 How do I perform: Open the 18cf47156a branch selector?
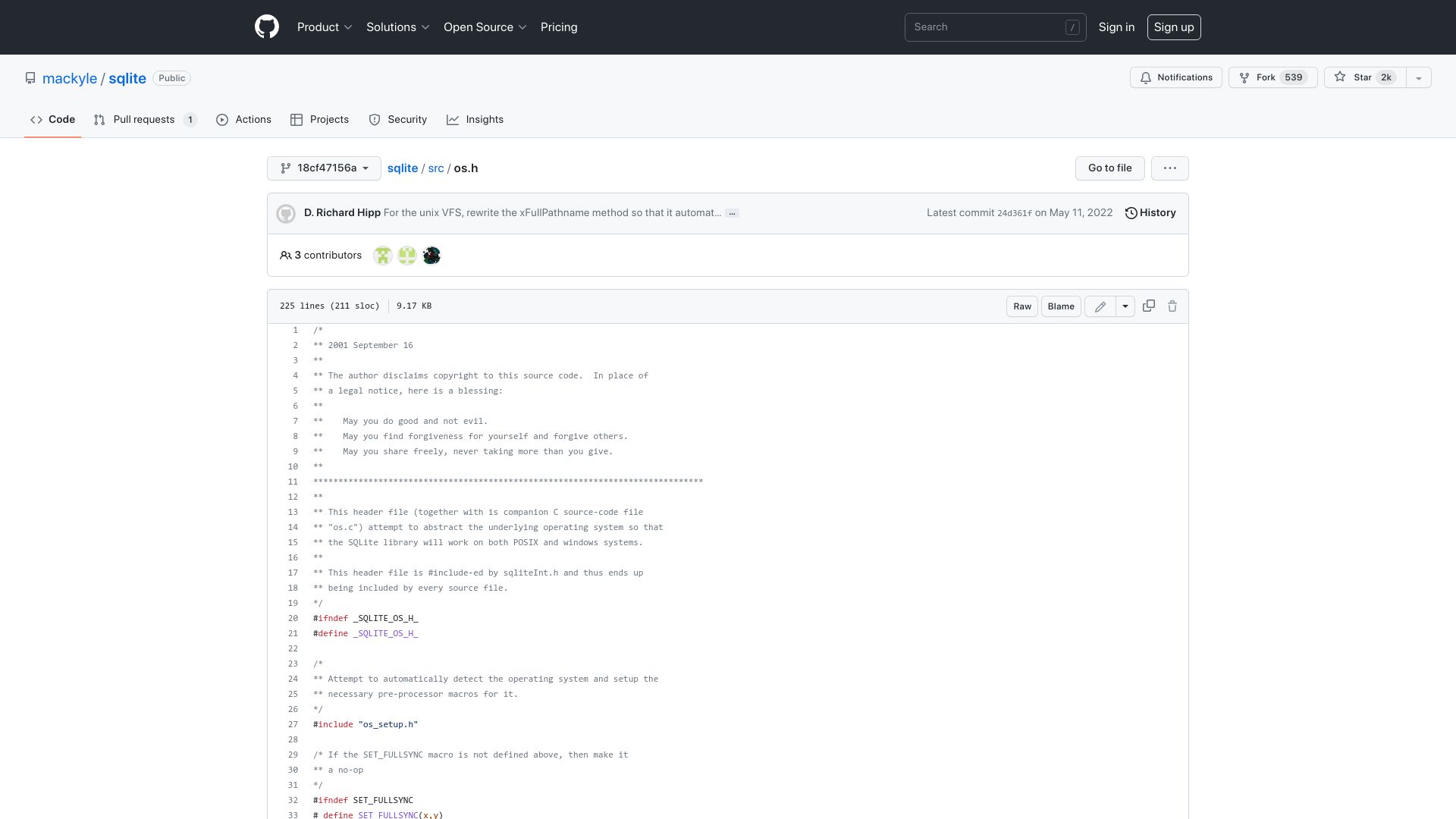[x=324, y=168]
